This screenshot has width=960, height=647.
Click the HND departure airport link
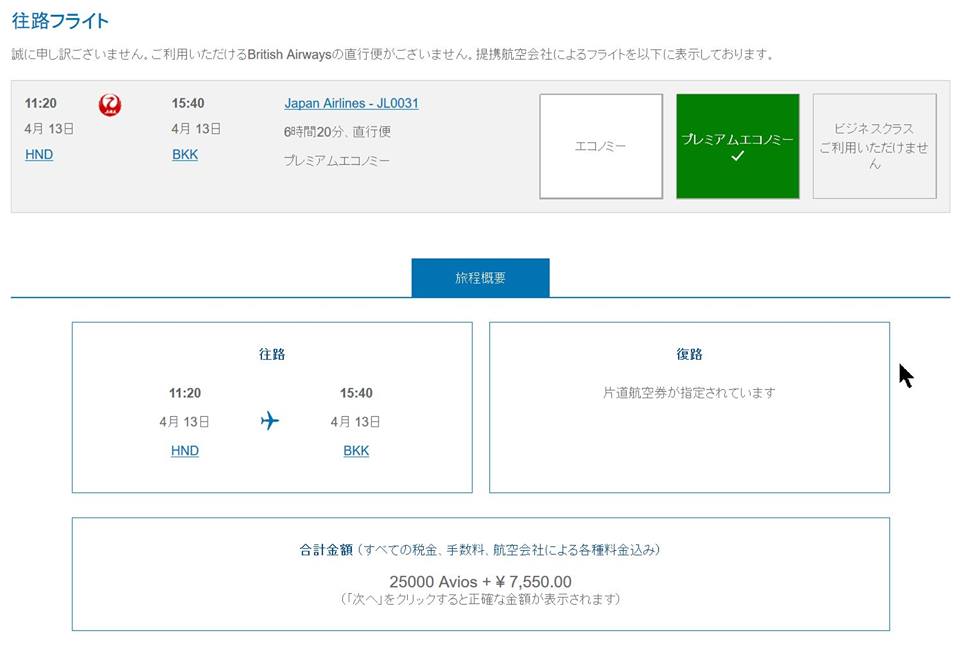click(38, 154)
